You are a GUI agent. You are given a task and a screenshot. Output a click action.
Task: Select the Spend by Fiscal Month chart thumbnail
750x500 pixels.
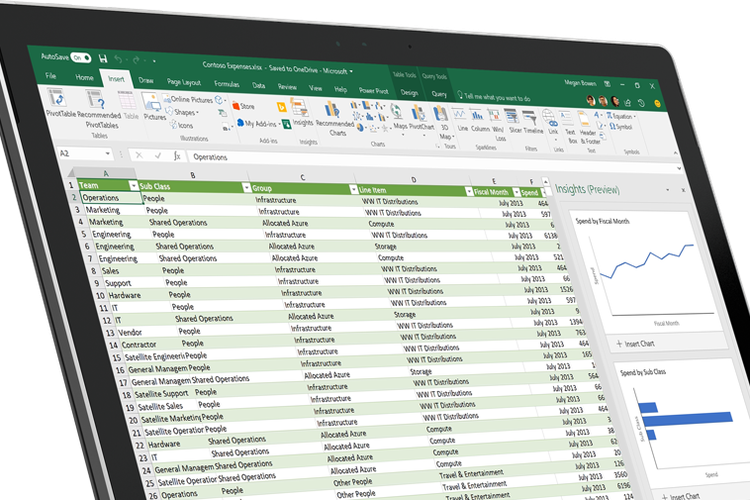[x=648, y=271]
